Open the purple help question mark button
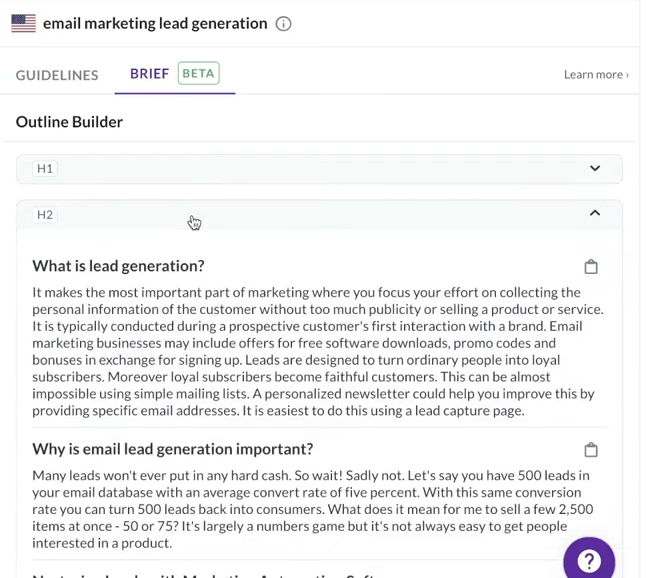646x578 pixels. pos(589,561)
